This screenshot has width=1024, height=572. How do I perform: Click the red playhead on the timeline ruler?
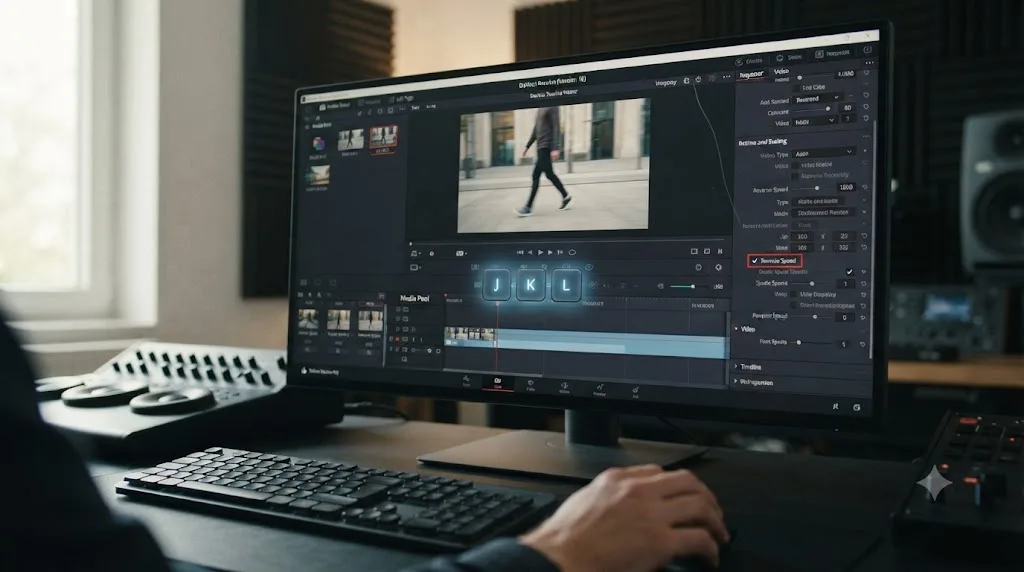497,302
